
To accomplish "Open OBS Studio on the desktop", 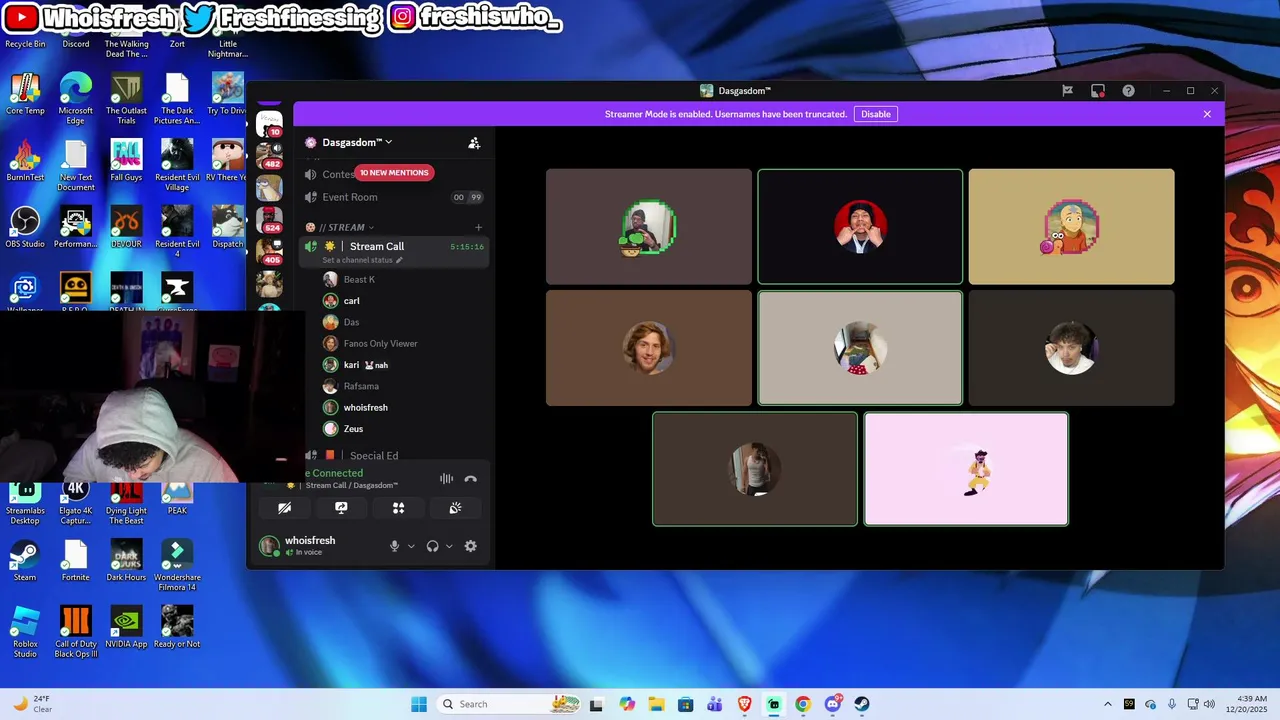I will 25,228.
